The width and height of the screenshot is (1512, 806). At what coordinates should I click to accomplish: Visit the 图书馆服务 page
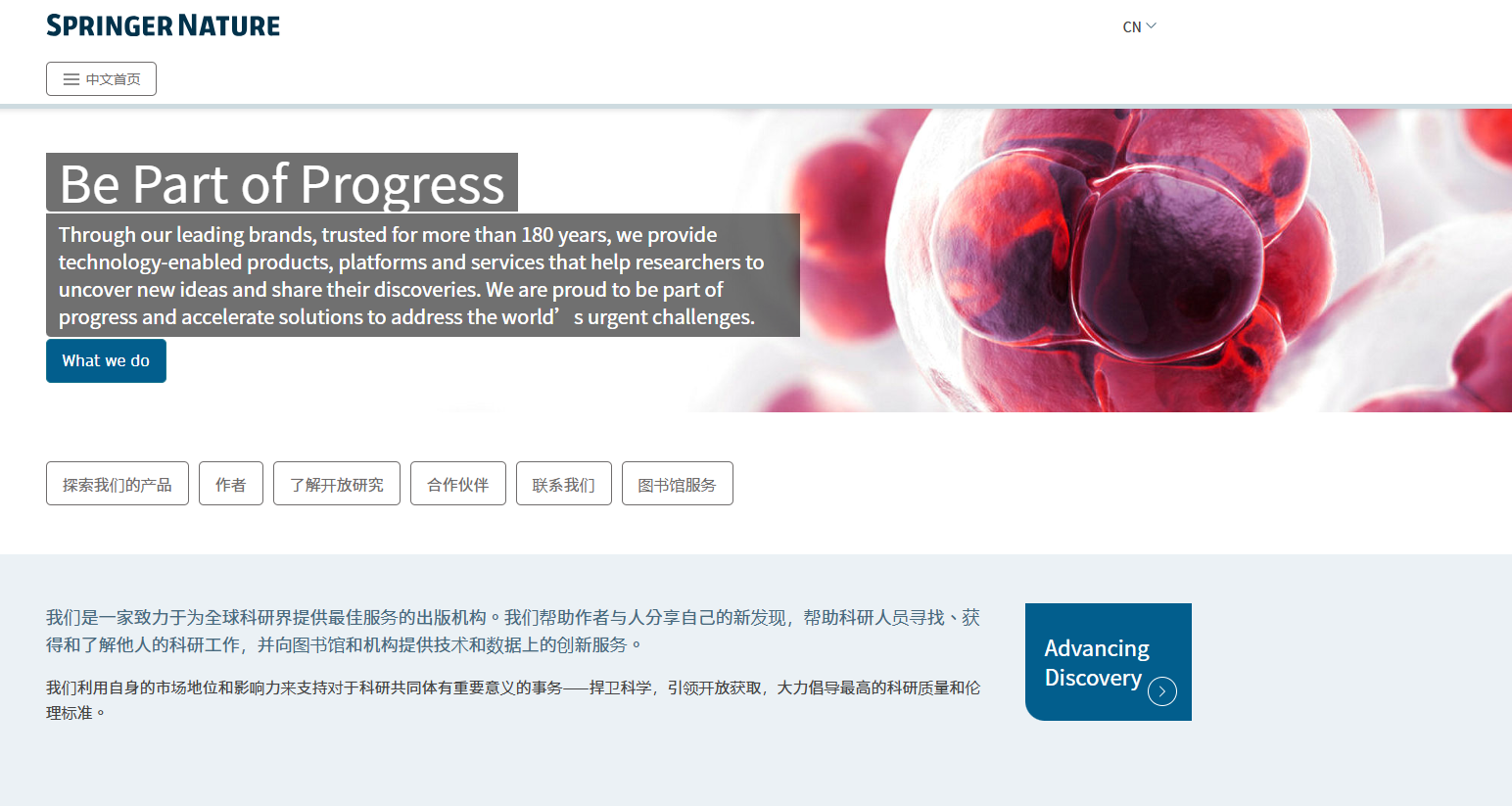point(678,484)
